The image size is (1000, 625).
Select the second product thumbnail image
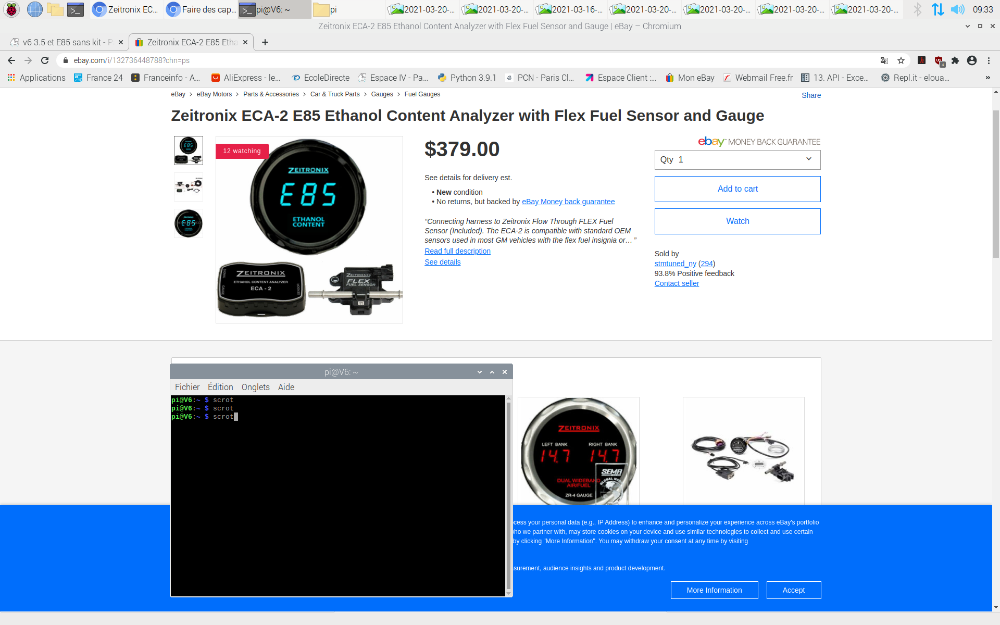click(188, 186)
